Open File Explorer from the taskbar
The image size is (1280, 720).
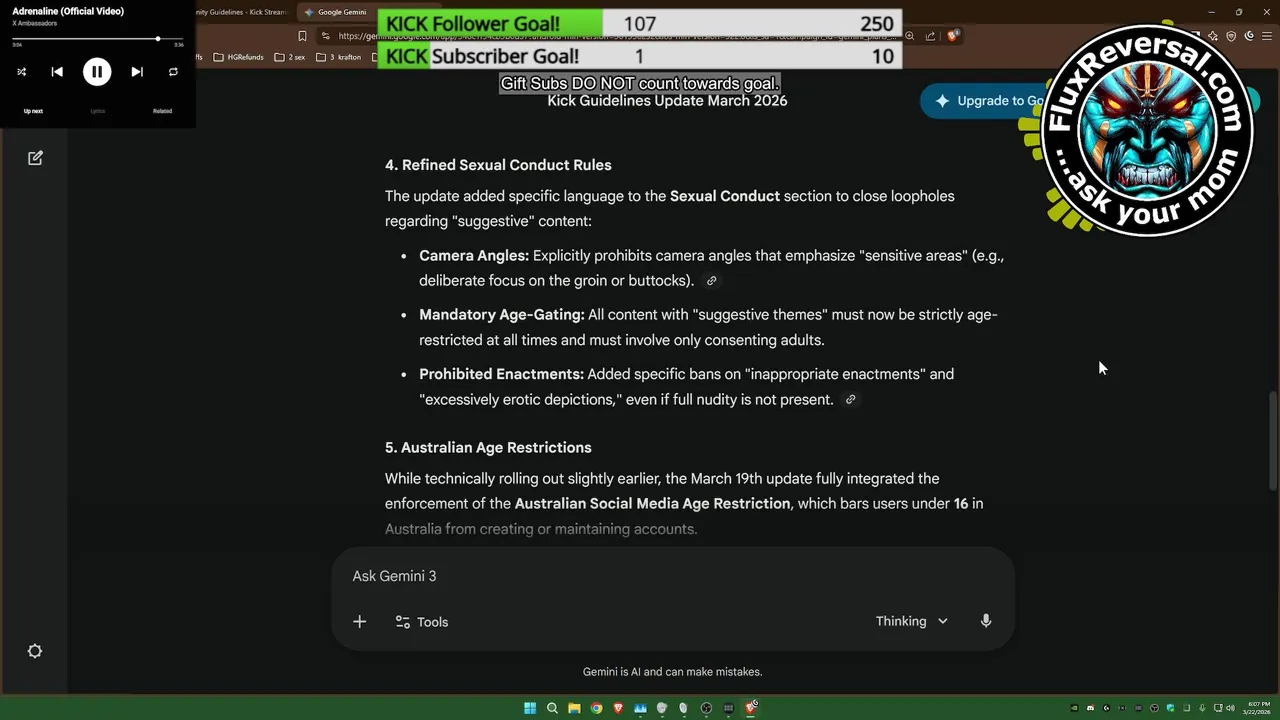(x=574, y=708)
